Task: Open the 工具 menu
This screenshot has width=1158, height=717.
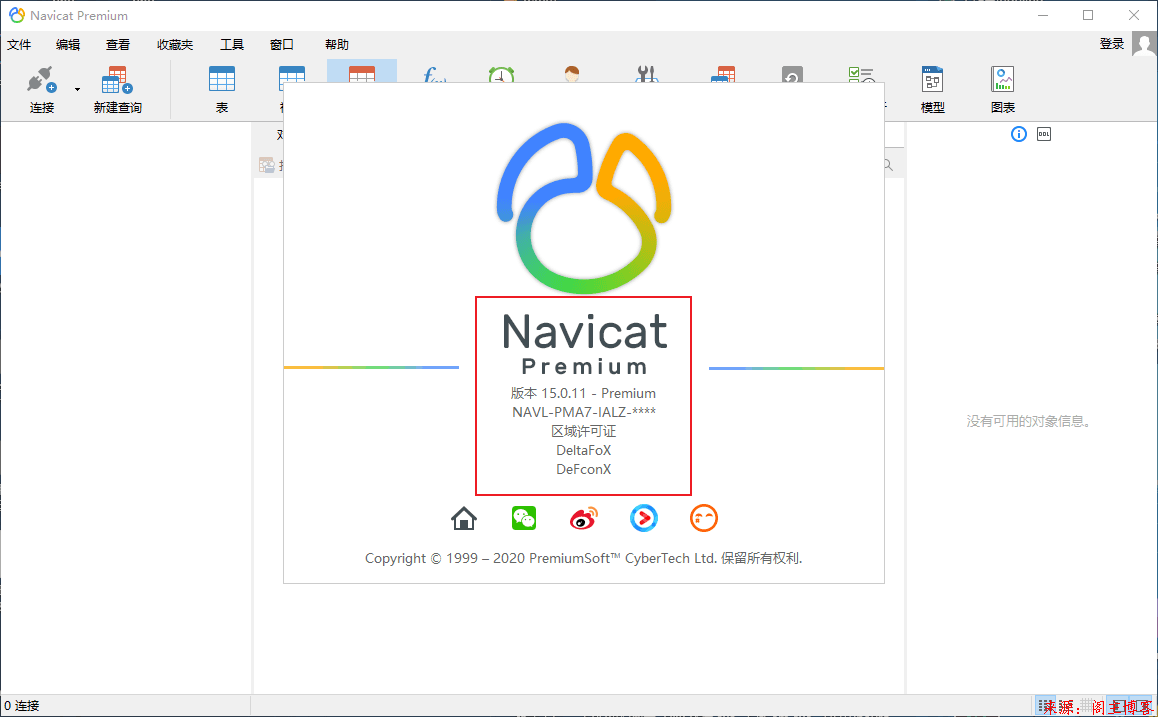Action: click(232, 45)
